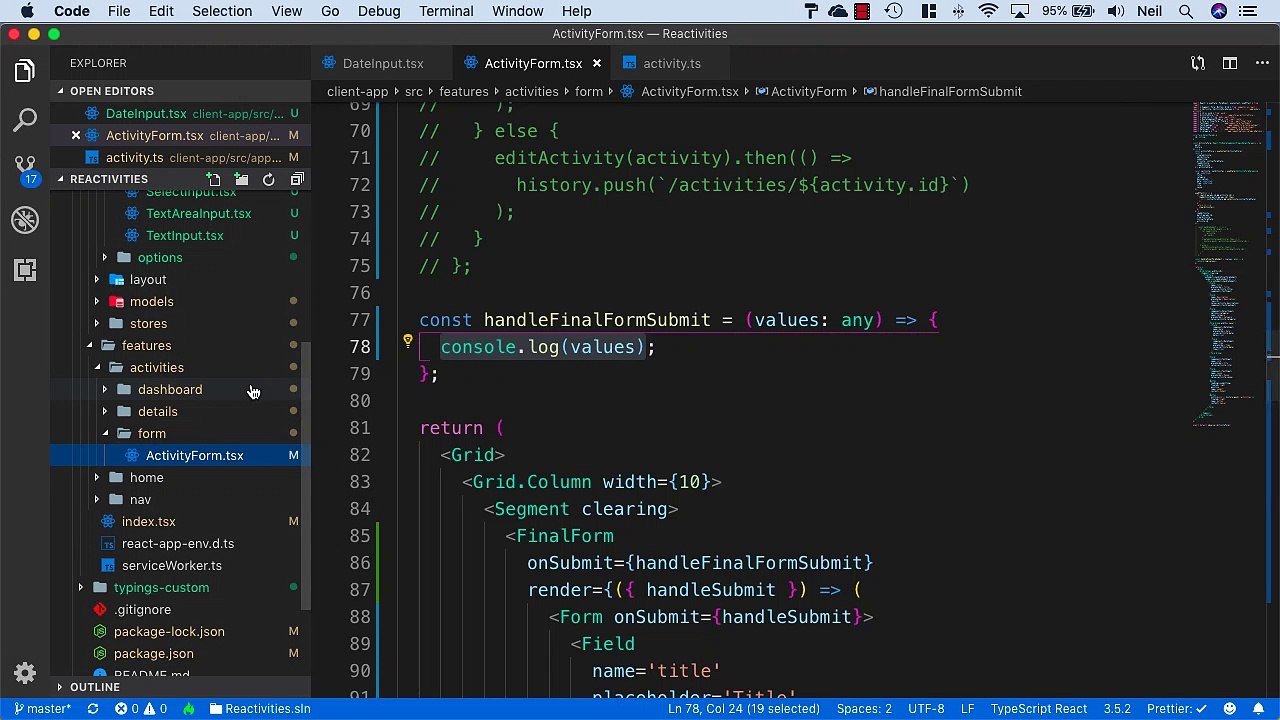Click the lightbulb quick fix icon

pyautogui.click(x=408, y=342)
